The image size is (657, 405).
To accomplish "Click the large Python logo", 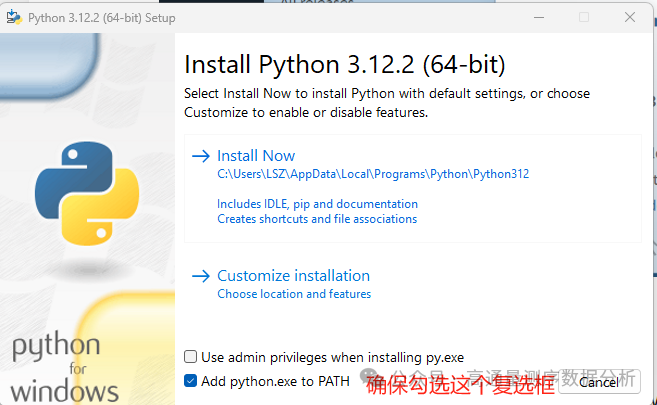I will [x=87, y=193].
